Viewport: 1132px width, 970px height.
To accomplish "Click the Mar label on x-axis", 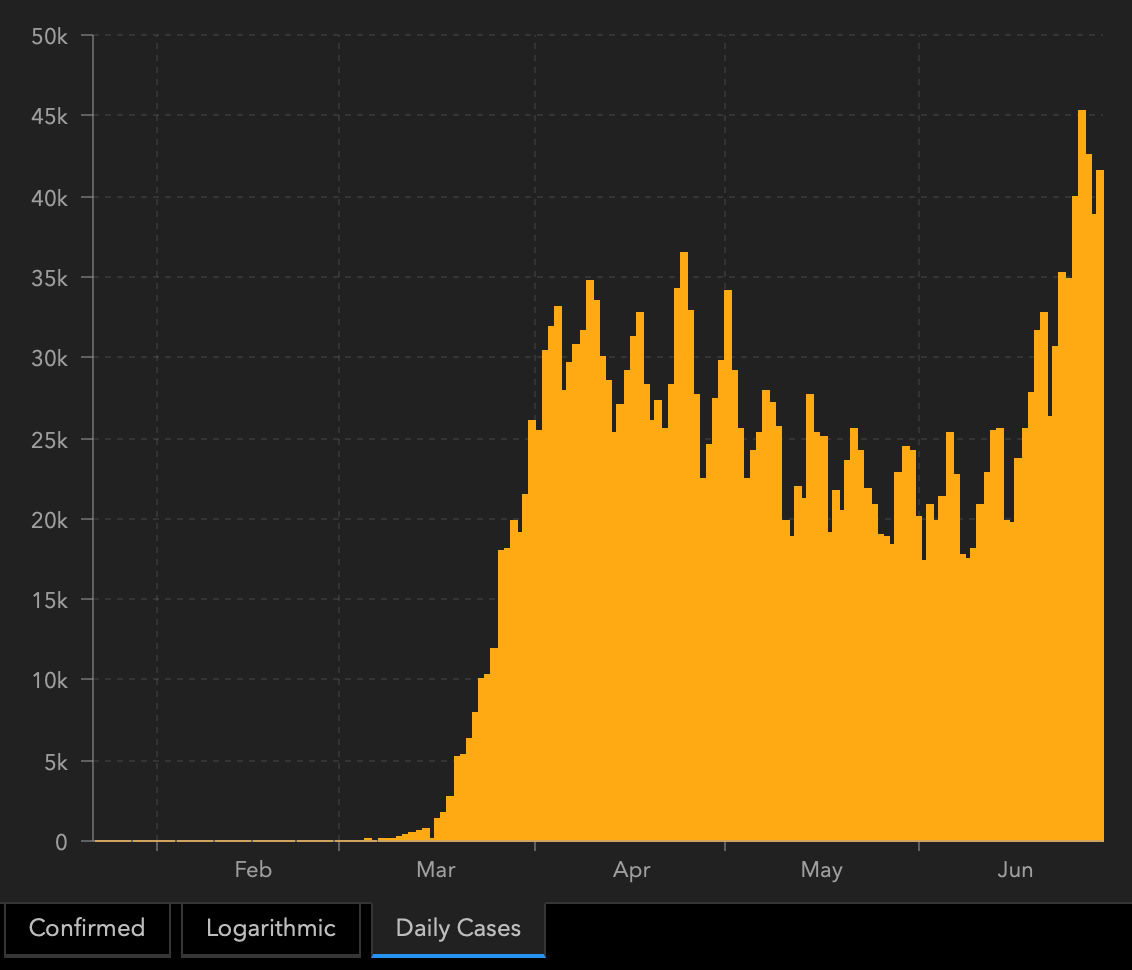I will (x=436, y=870).
